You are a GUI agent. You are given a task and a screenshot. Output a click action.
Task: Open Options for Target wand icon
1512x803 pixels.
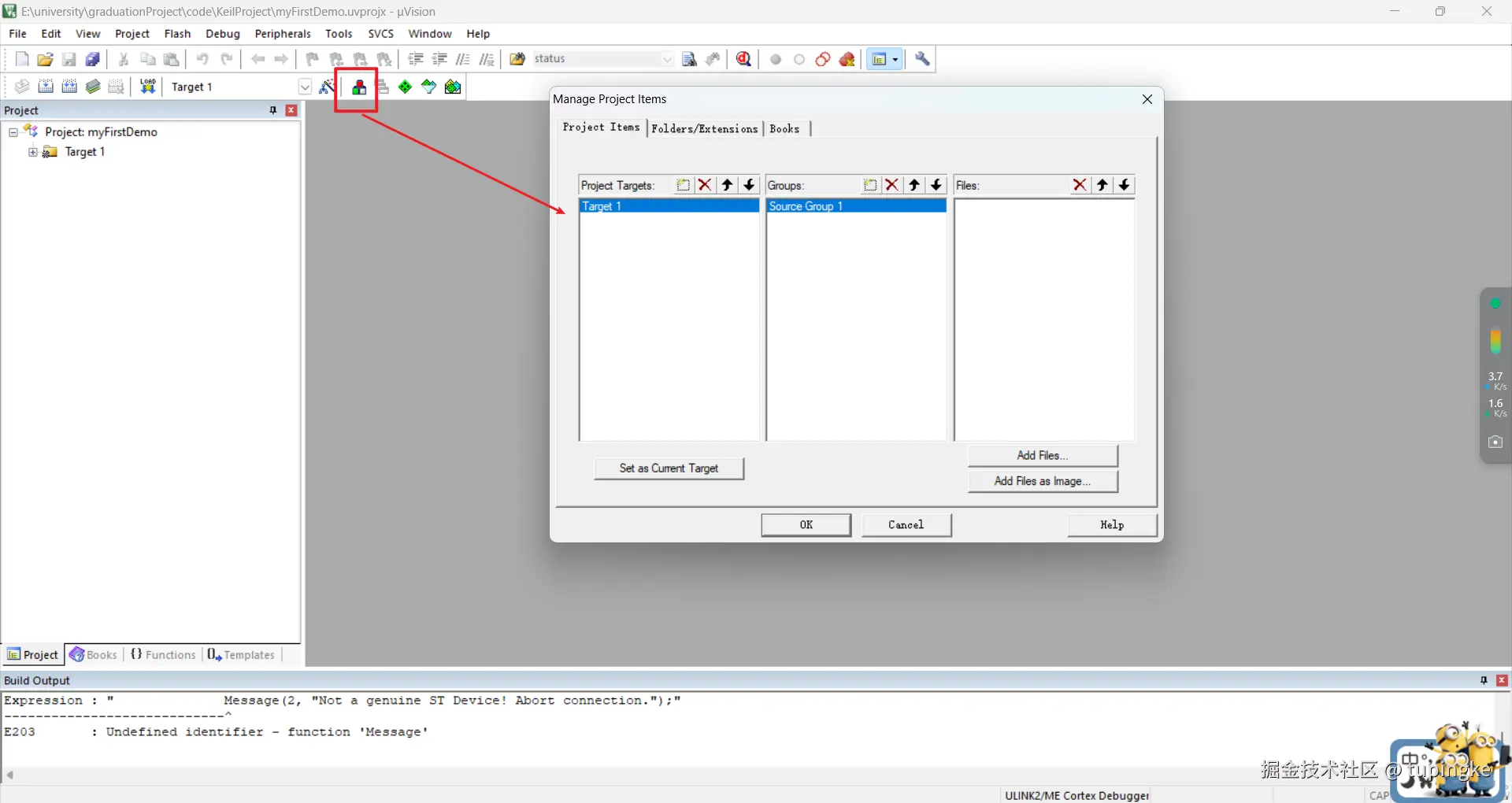[x=327, y=87]
